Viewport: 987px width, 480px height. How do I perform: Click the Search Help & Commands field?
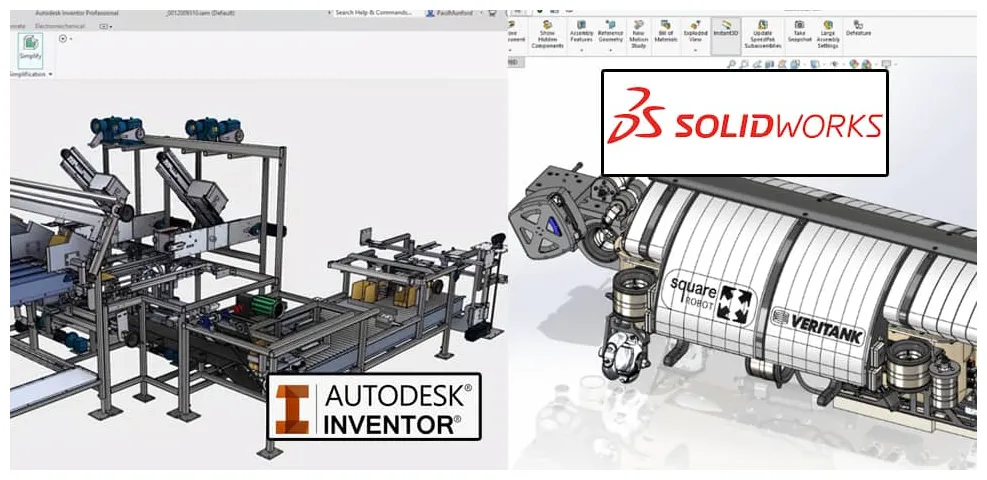376,13
